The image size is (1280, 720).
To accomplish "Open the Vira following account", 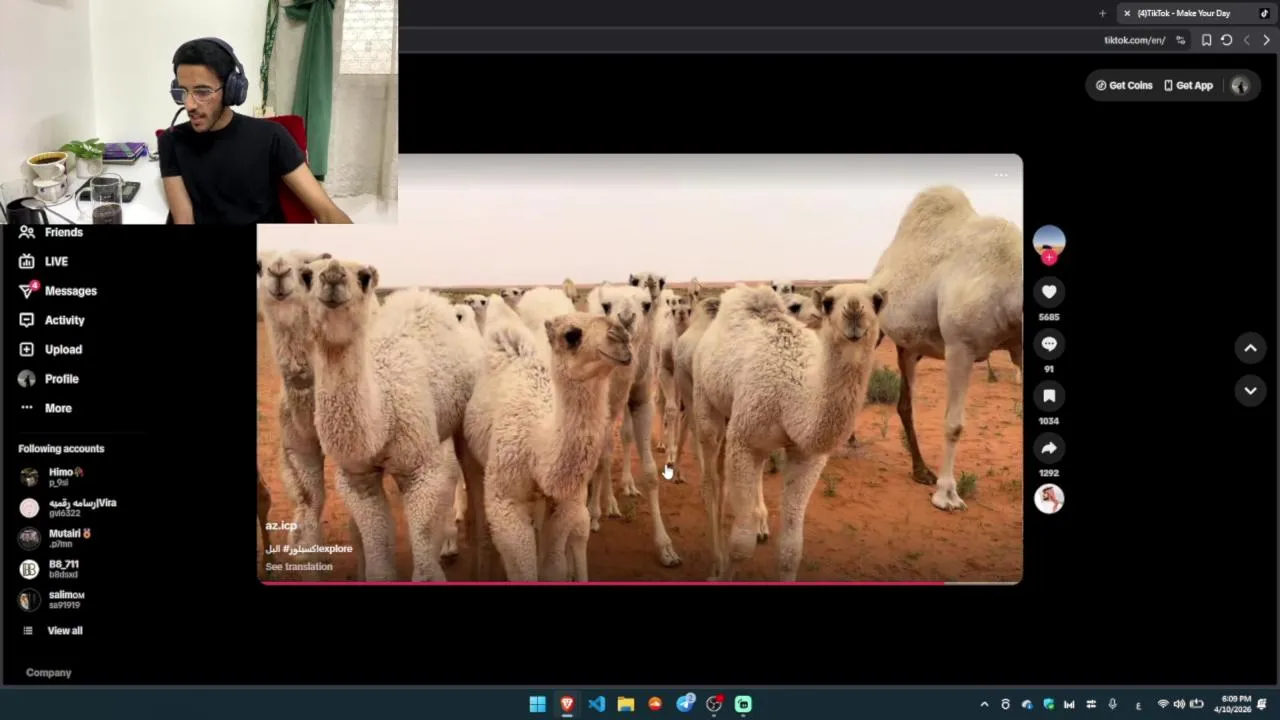I will click(x=68, y=508).
